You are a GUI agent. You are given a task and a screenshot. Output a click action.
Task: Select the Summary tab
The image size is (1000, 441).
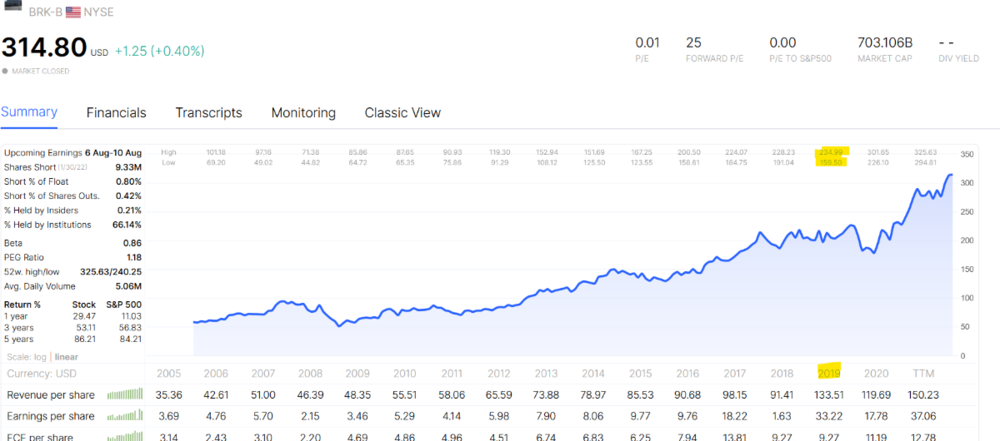click(x=29, y=112)
